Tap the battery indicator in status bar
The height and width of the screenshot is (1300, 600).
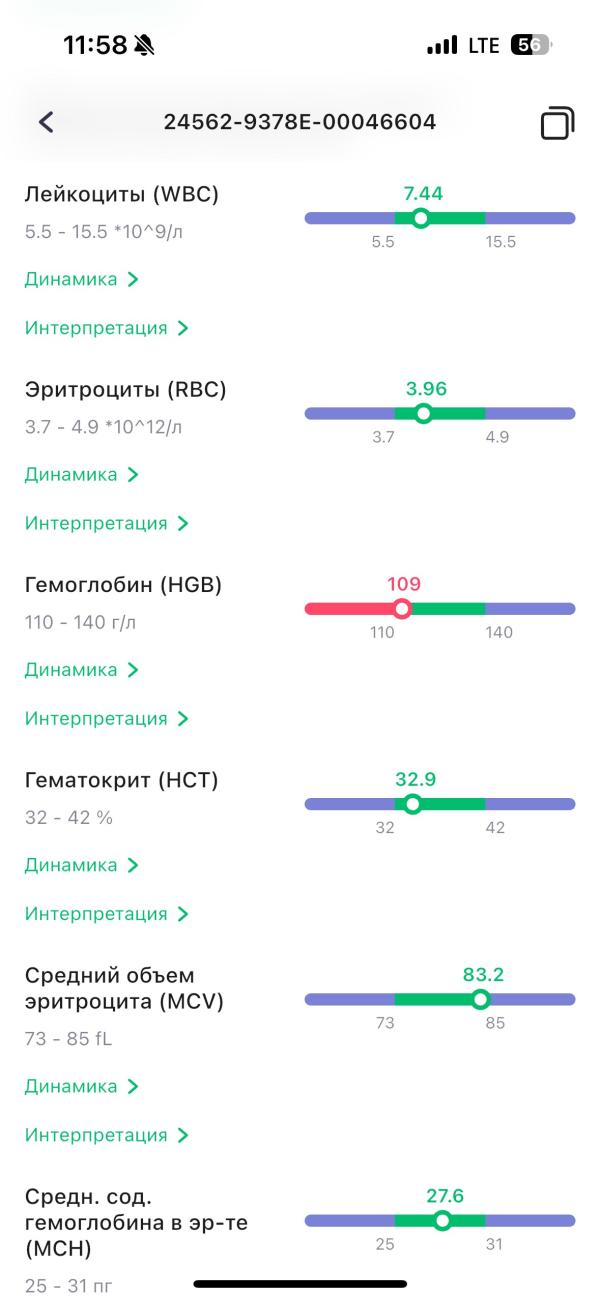pos(530,45)
